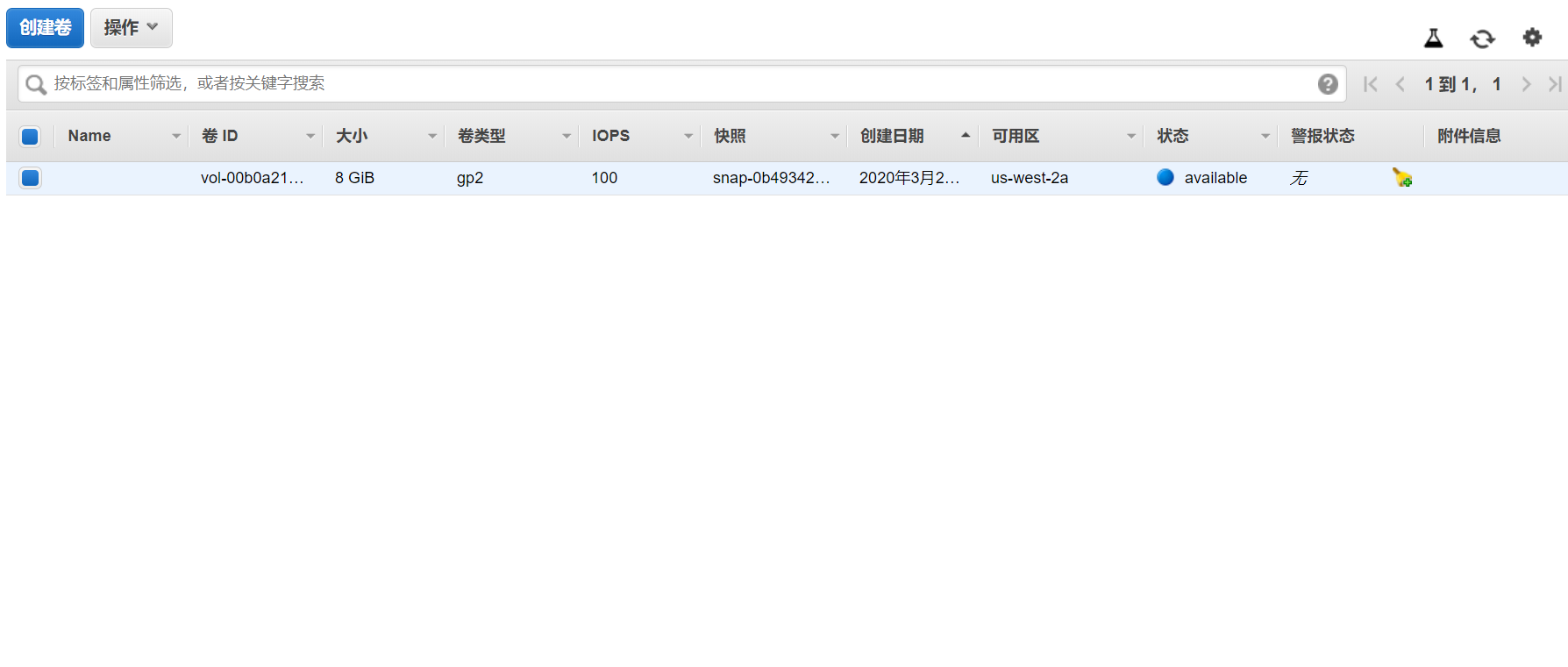Uncheck the vol-00b0a21 row checkbox
The width and height of the screenshot is (1568, 667).
(x=30, y=178)
